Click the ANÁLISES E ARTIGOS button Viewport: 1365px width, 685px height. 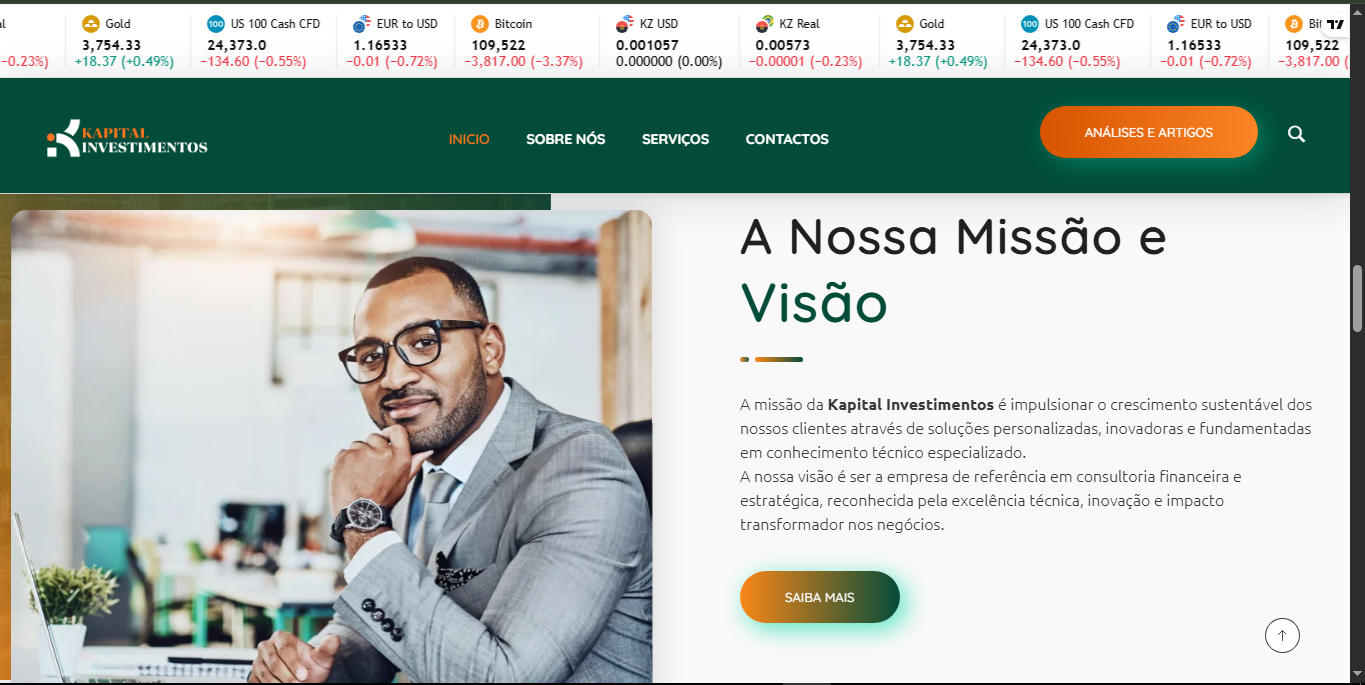click(1149, 132)
